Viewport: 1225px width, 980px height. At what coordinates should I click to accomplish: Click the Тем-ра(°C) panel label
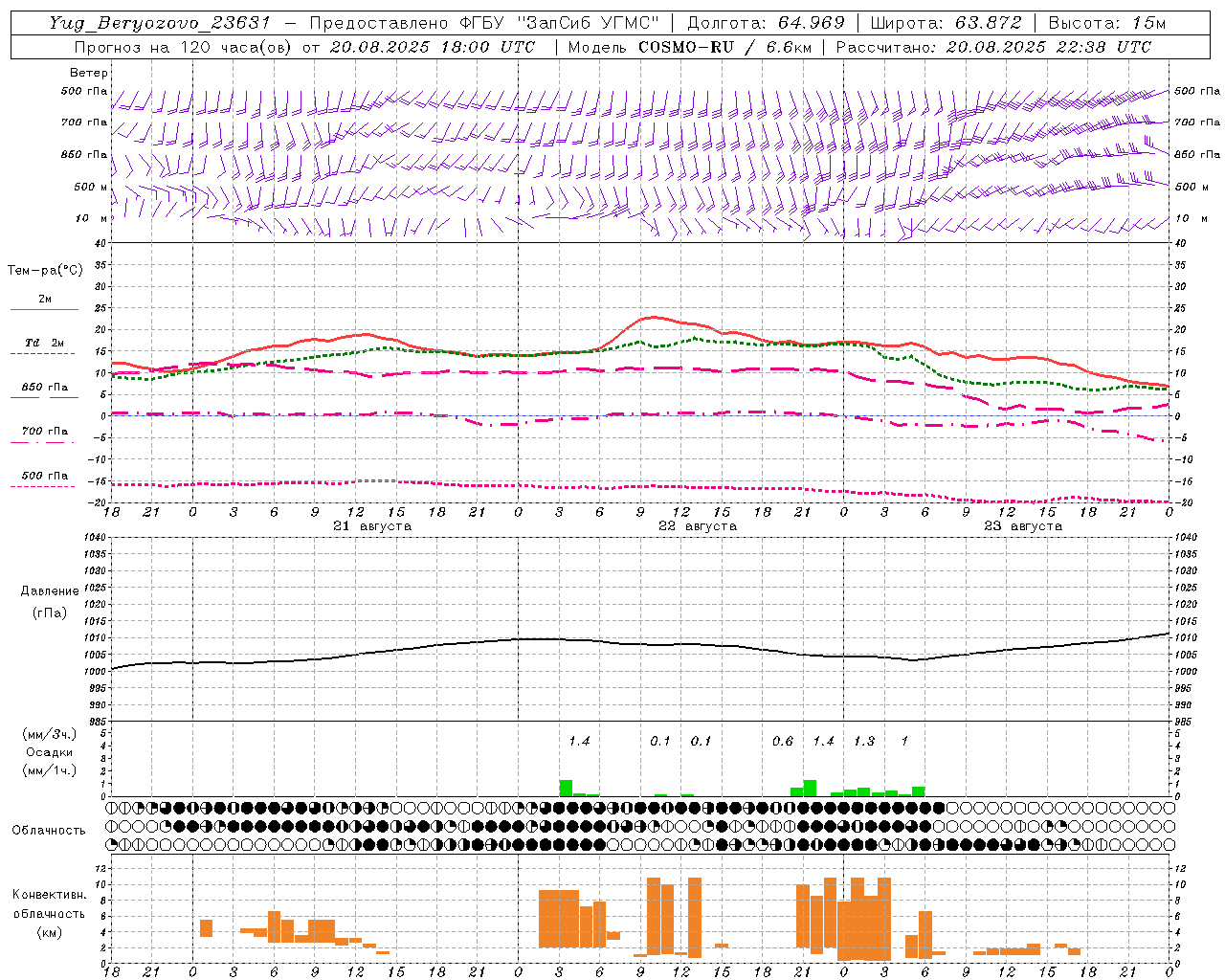pyautogui.click(x=45, y=271)
